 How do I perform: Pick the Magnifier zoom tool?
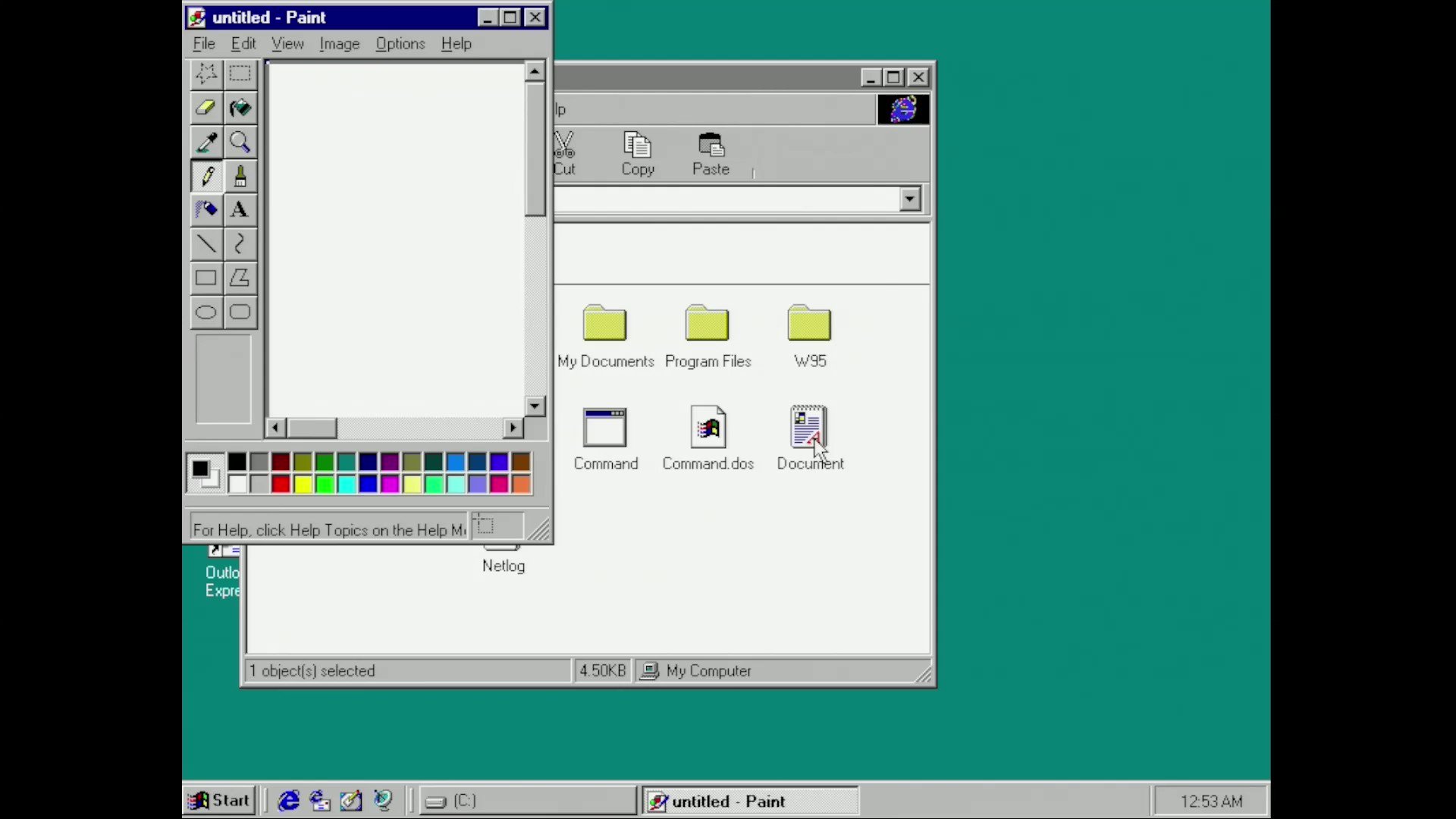point(240,142)
